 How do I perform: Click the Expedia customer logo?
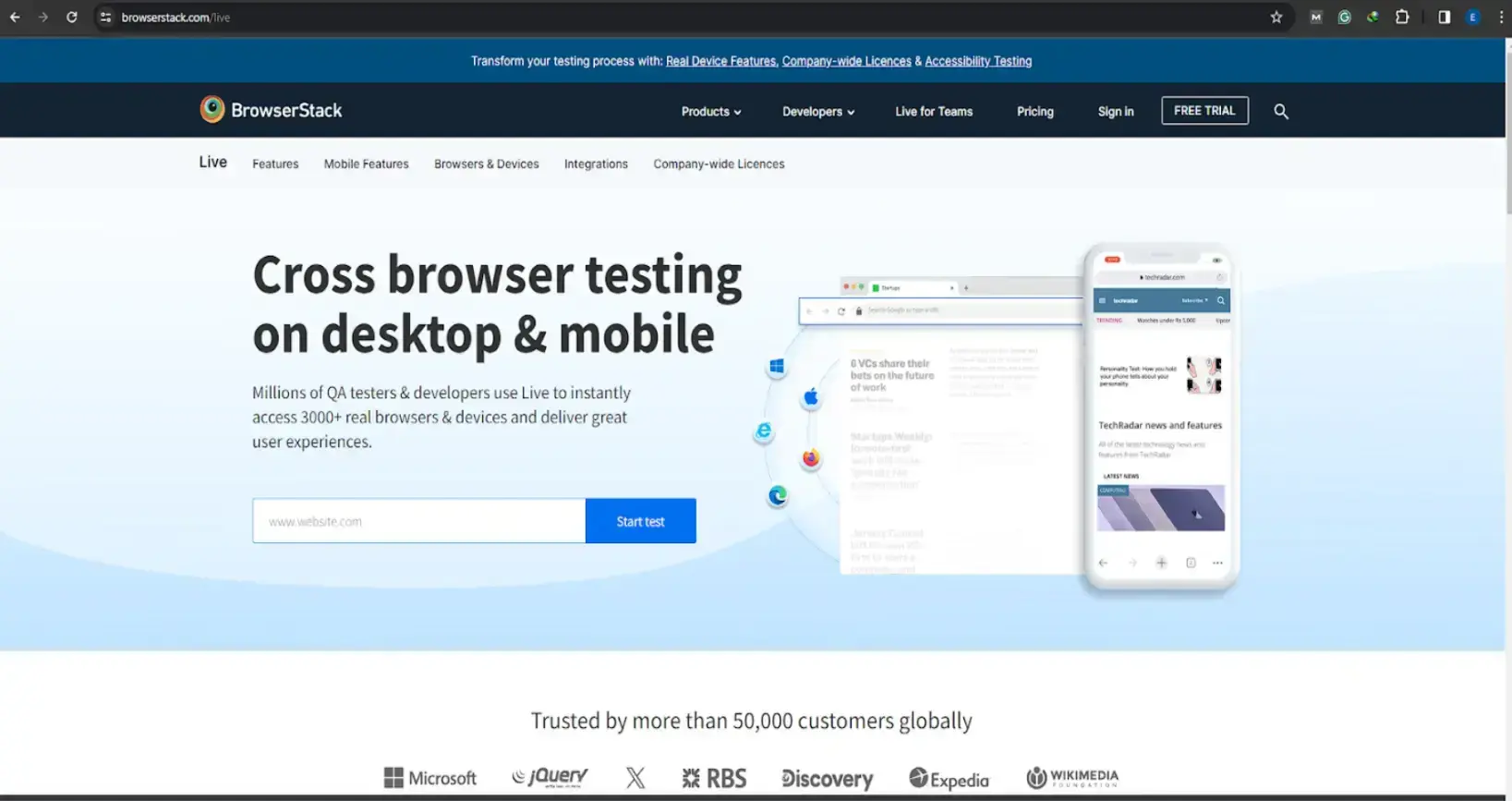[x=949, y=779]
